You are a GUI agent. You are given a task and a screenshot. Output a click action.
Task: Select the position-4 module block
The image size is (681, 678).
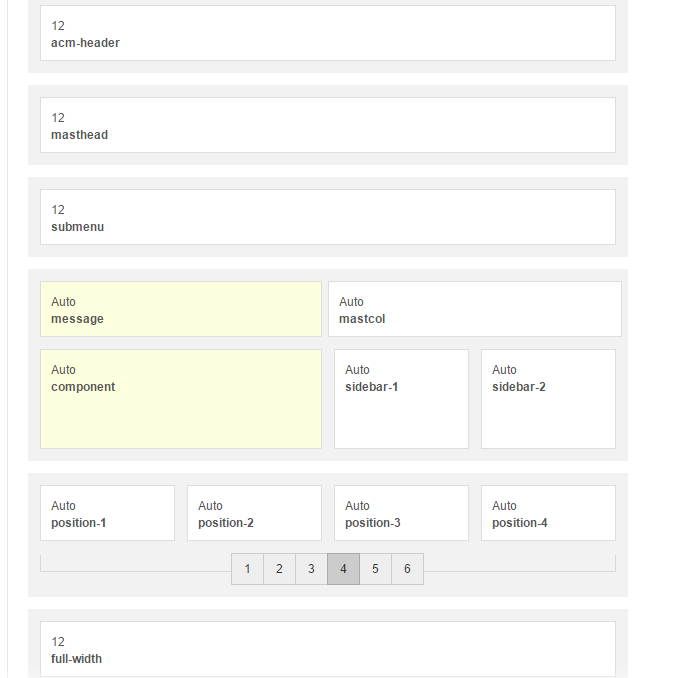pos(548,513)
